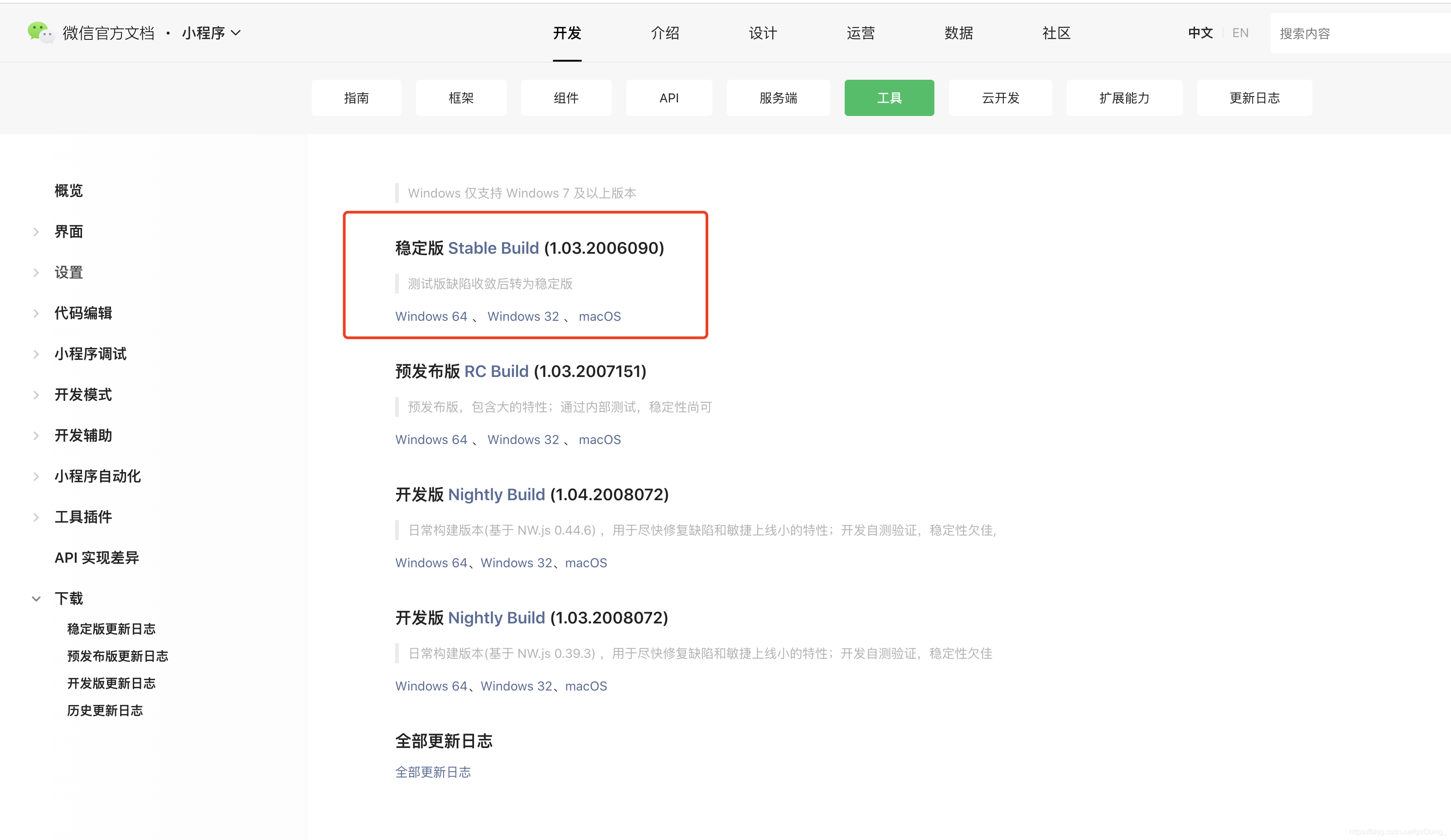Download Nightly 1.03.2008072 Windows 32
Image resolution: width=1451 pixels, height=840 pixels.
tap(517, 686)
